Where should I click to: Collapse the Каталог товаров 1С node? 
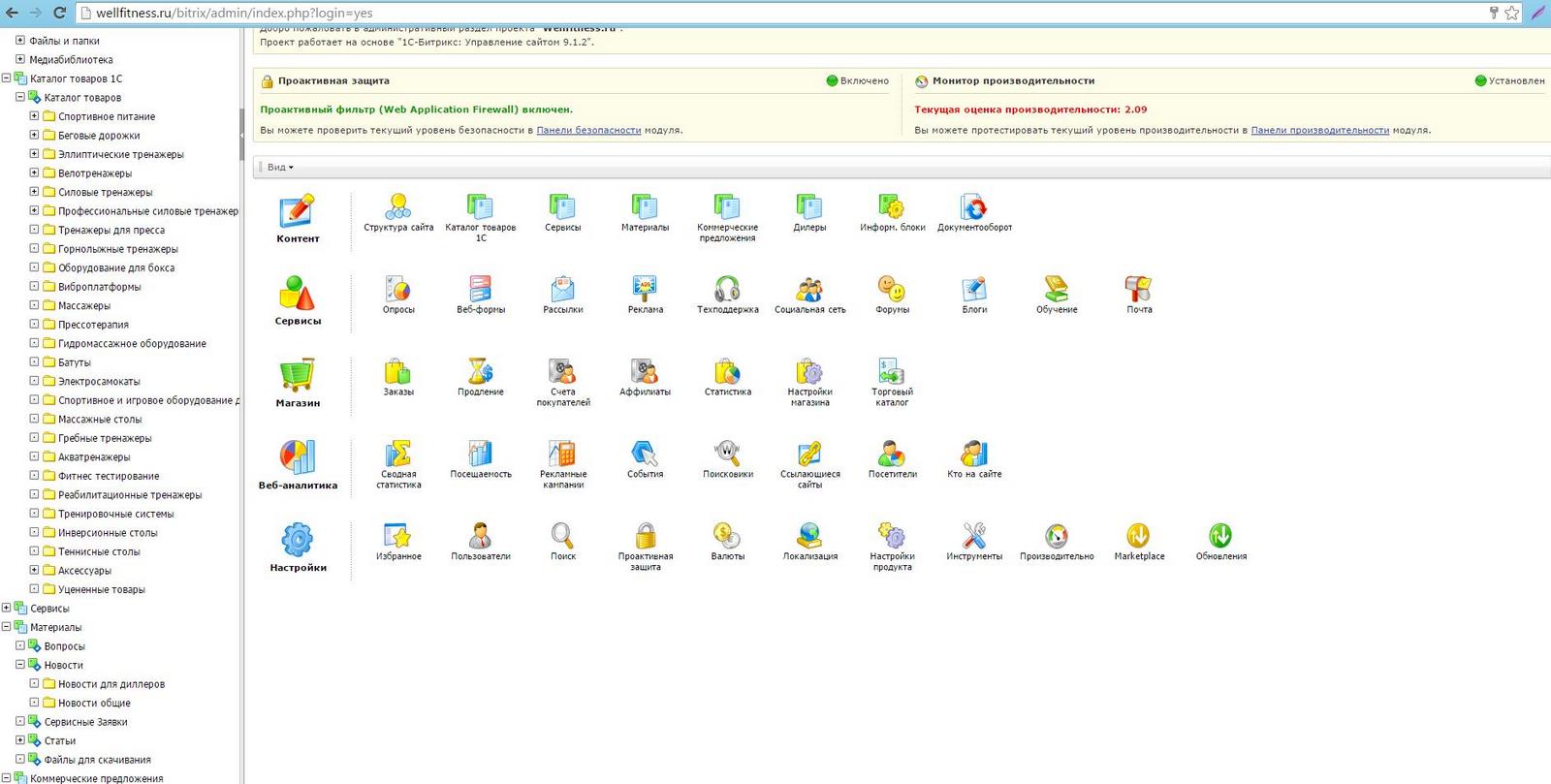click(6, 78)
